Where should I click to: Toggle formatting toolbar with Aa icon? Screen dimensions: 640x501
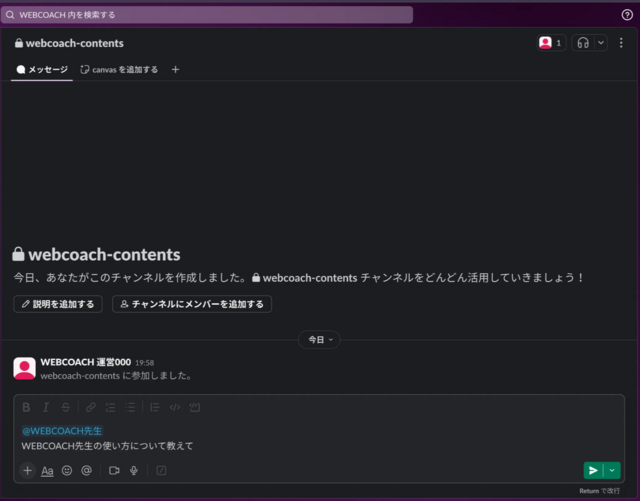47,471
